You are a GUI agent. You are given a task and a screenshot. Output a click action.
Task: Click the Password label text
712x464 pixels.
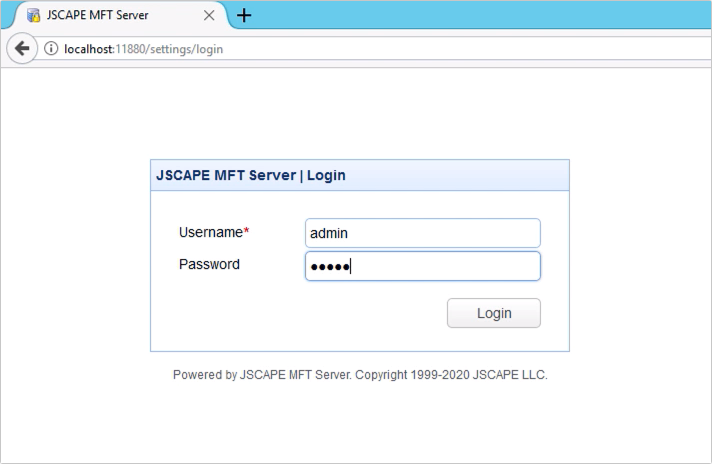(209, 265)
